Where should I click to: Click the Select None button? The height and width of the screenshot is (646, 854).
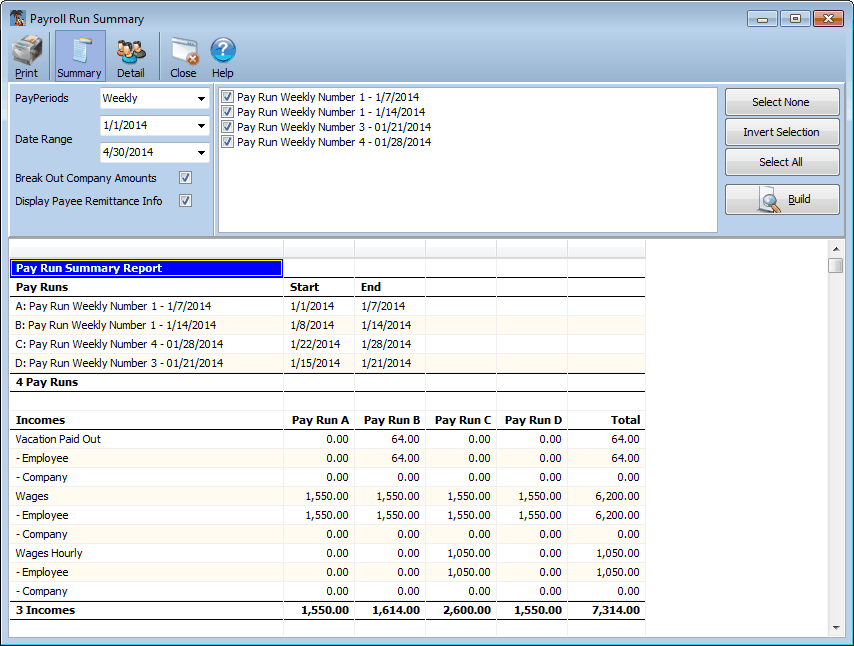click(782, 102)
